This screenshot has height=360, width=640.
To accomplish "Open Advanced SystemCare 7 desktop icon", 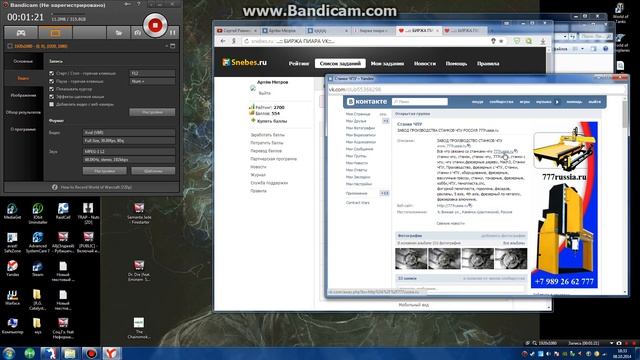I will (38, 242).
